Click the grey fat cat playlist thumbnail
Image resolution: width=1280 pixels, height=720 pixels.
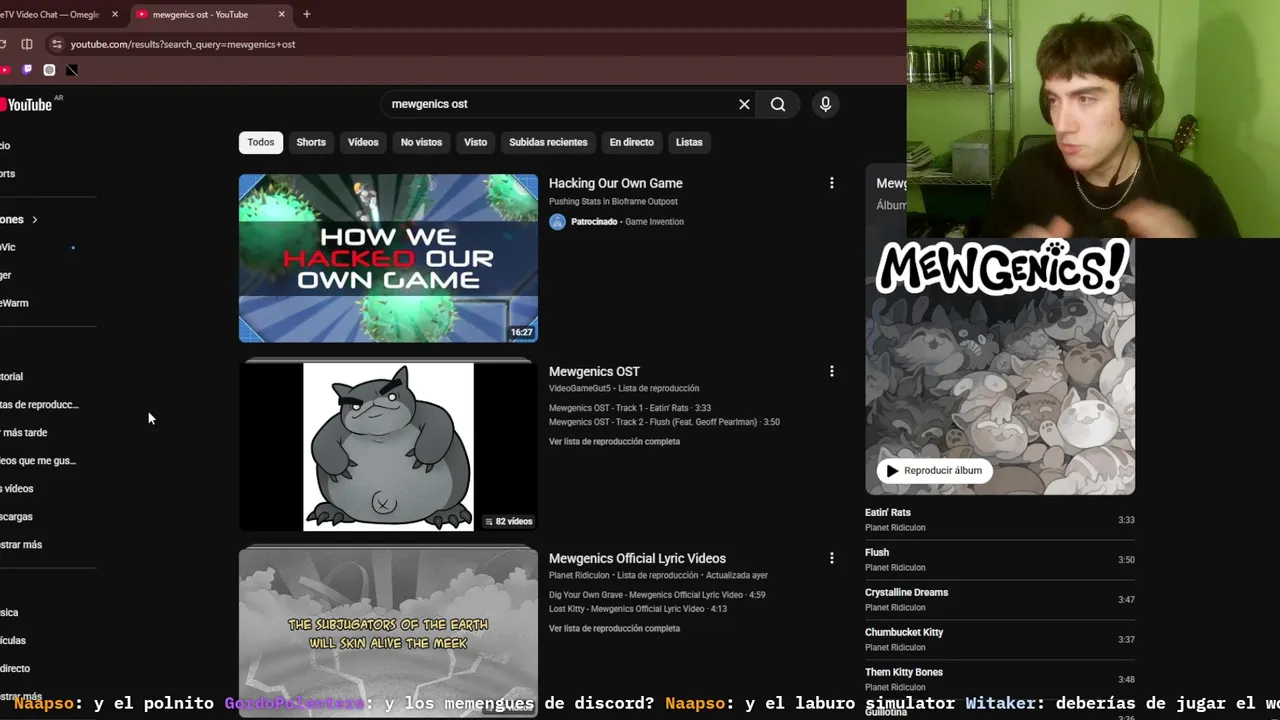tap(388, 446)
